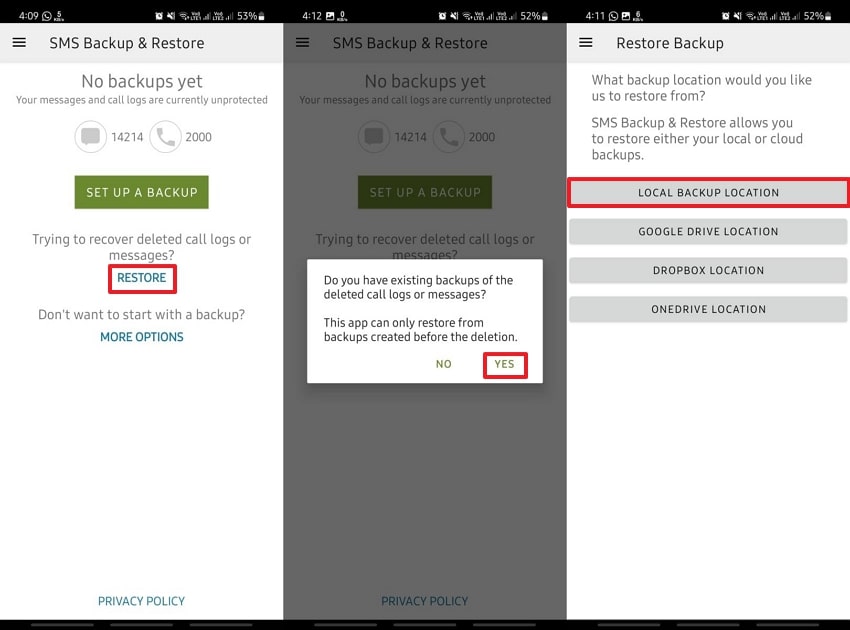Choose NO in the existing backups dialog
Screen dimensions: 850x630
(x=443, y=364)
